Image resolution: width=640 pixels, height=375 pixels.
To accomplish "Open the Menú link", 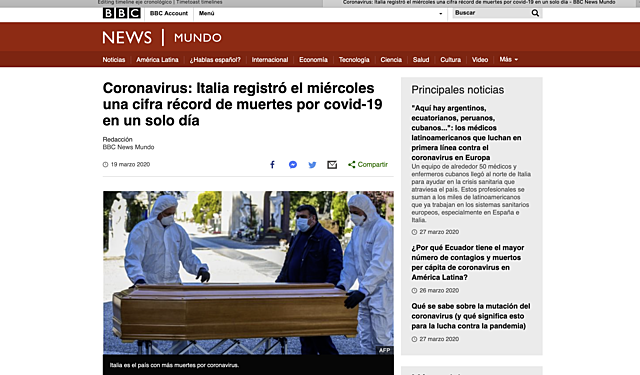I will tap(207, 13).
